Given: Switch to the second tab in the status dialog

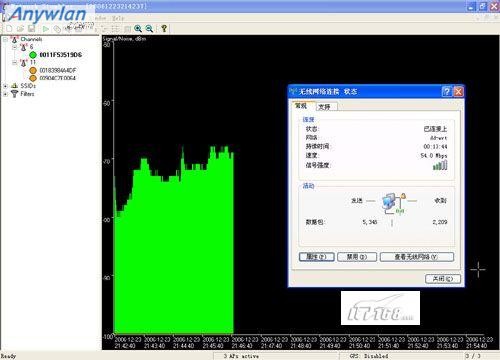Looking at the screenshot, I should point(325,107).
